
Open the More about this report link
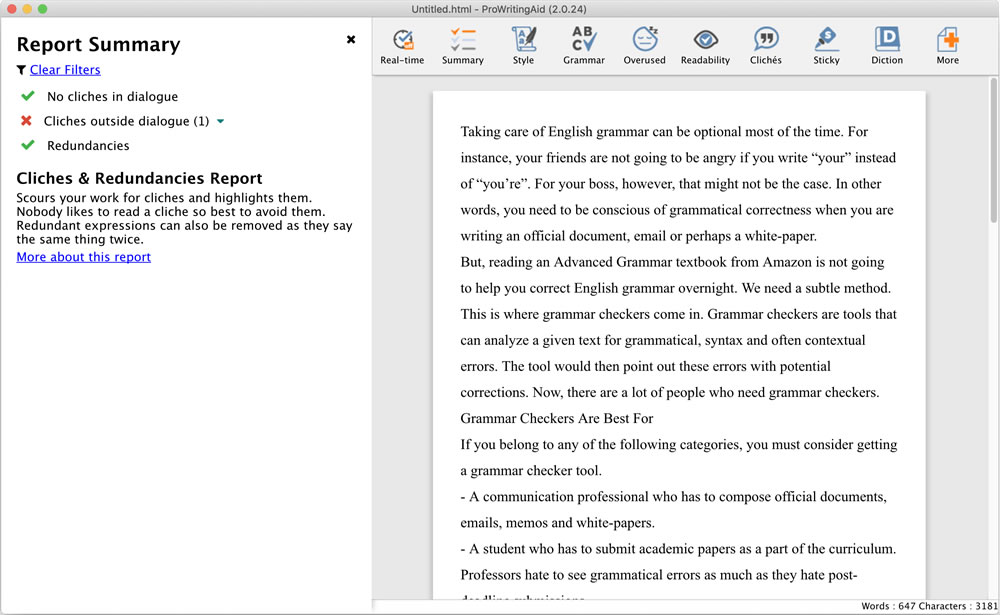84,256
